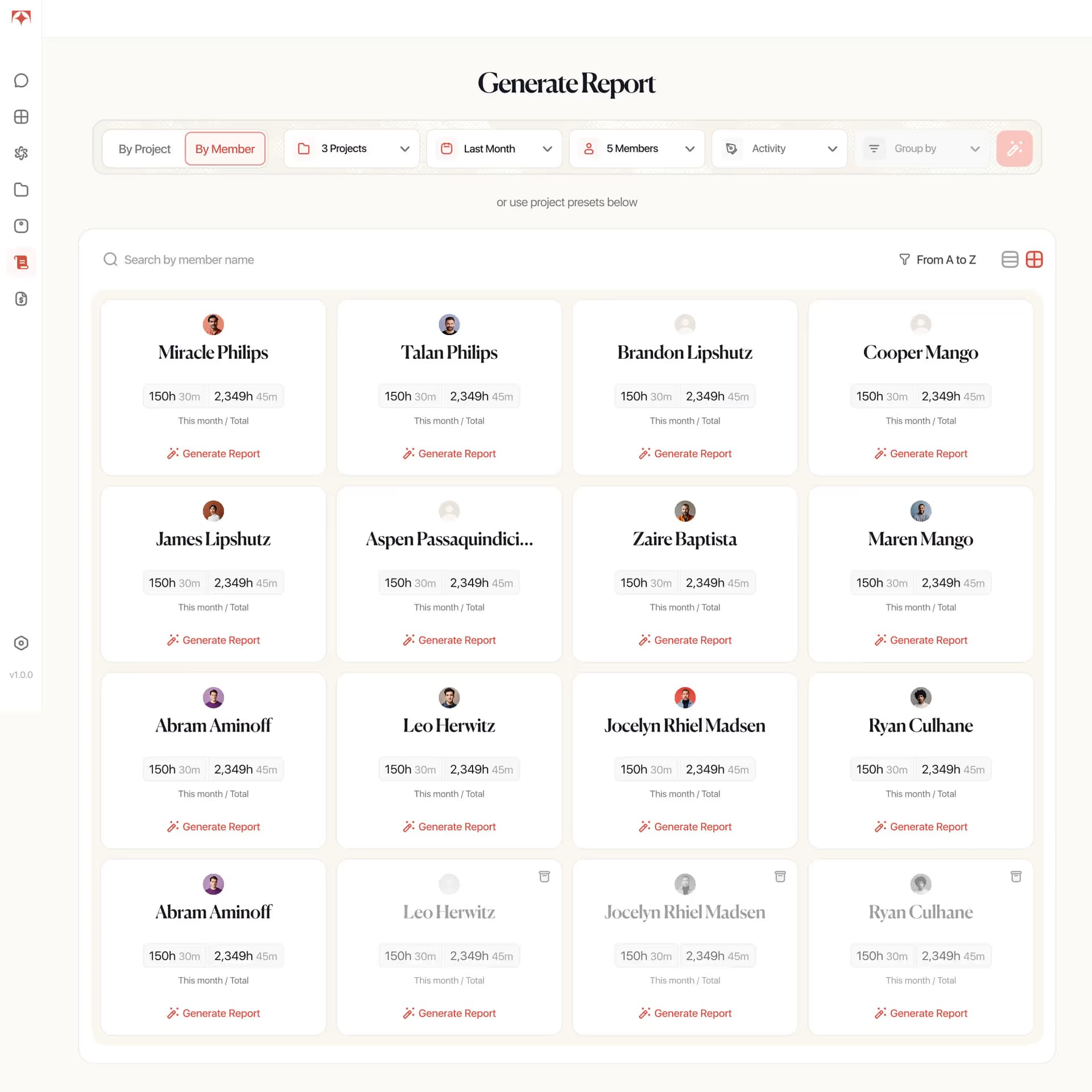Click the archive icon on faded Leo Herwitz card
Viewport: 1092px width, 1092px height.
(544, 876)
